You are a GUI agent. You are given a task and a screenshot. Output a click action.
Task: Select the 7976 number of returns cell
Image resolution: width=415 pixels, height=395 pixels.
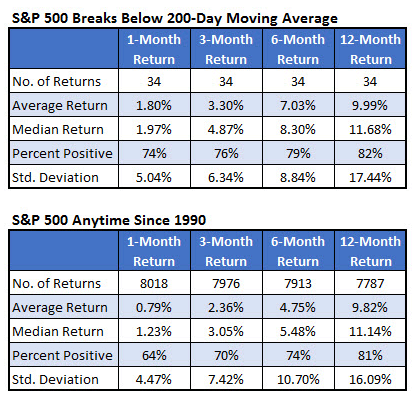click(x=226, y=283)
